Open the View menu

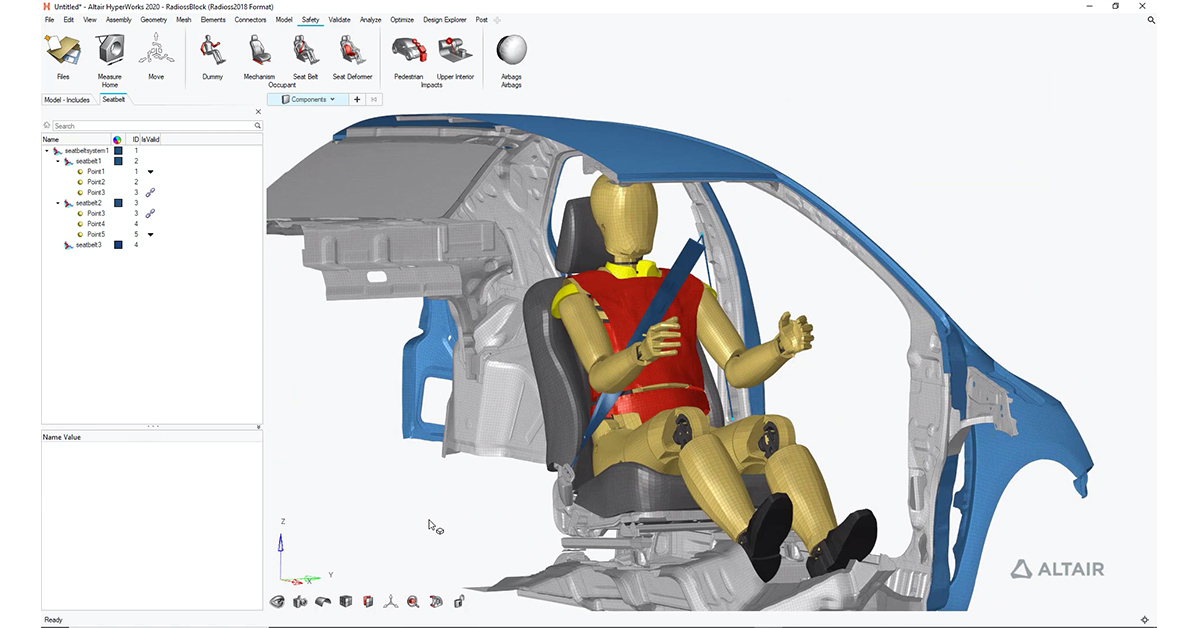(90, 19)
